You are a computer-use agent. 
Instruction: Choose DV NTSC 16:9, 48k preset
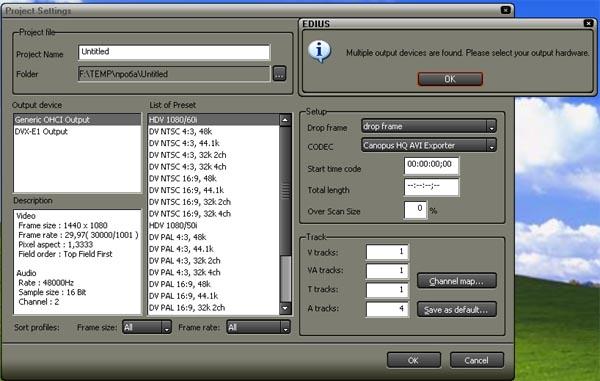click(214, 179)
